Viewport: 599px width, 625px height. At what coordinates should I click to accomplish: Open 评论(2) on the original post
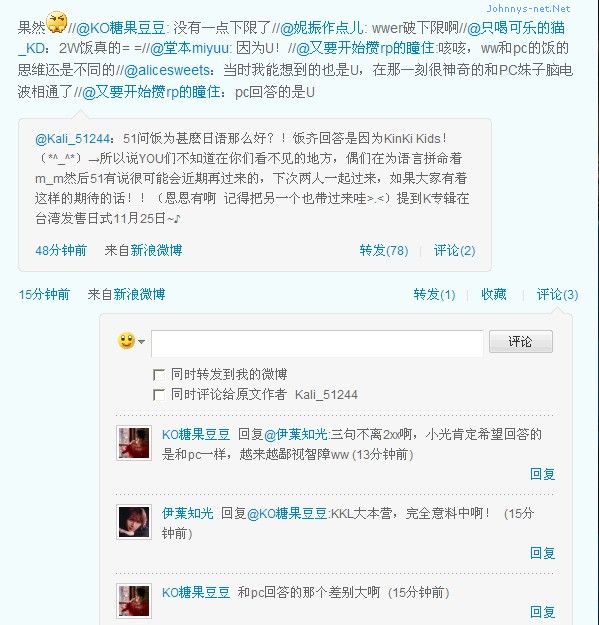454,250
